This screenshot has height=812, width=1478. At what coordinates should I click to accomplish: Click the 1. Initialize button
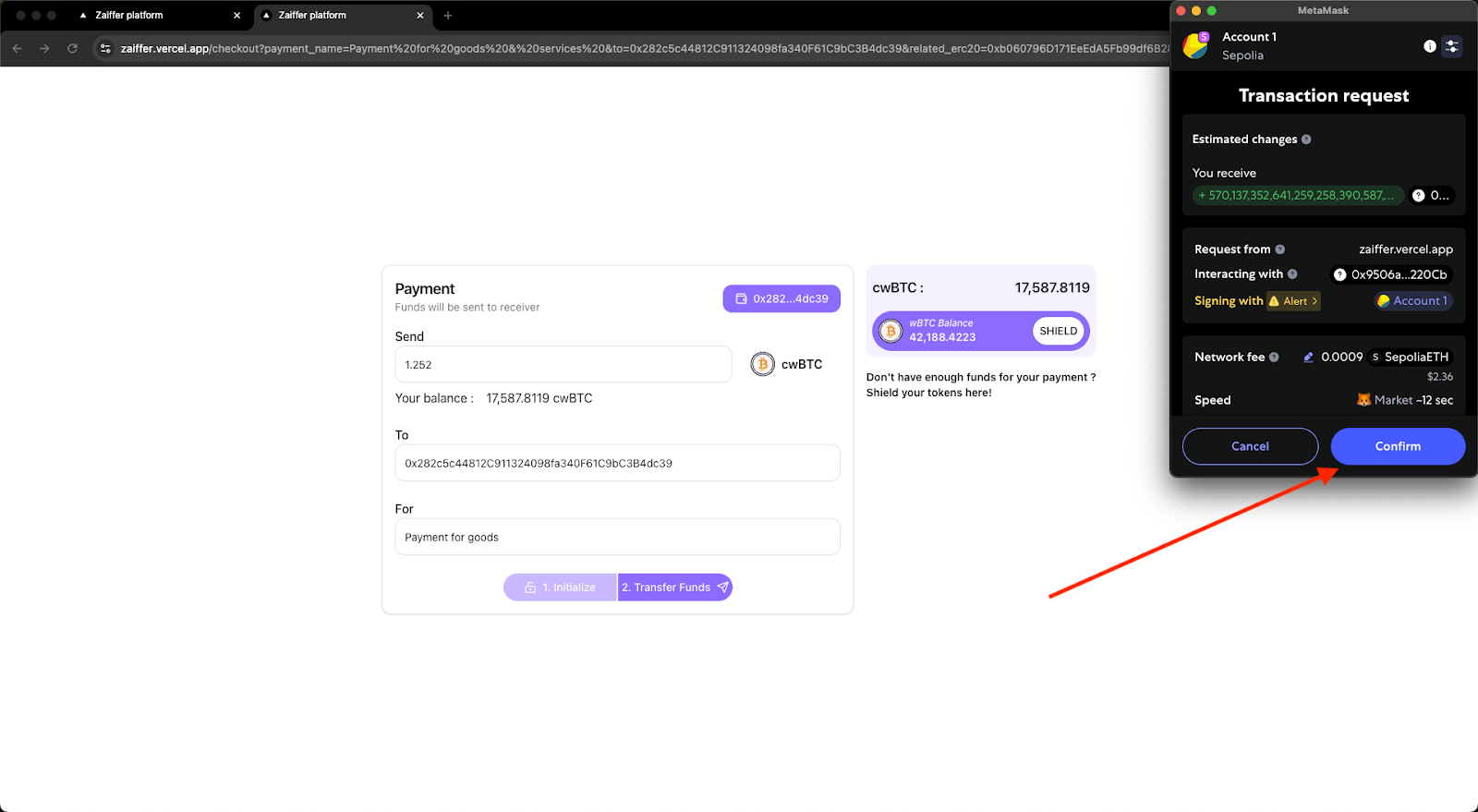pyautogui.click(x=560, y=588)
